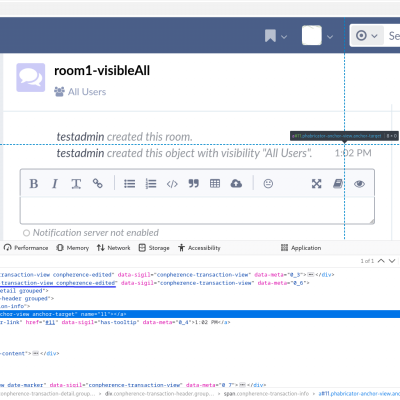Toggle fullscreen editing mode
400x400 pixels.
(x=316, y=184)
